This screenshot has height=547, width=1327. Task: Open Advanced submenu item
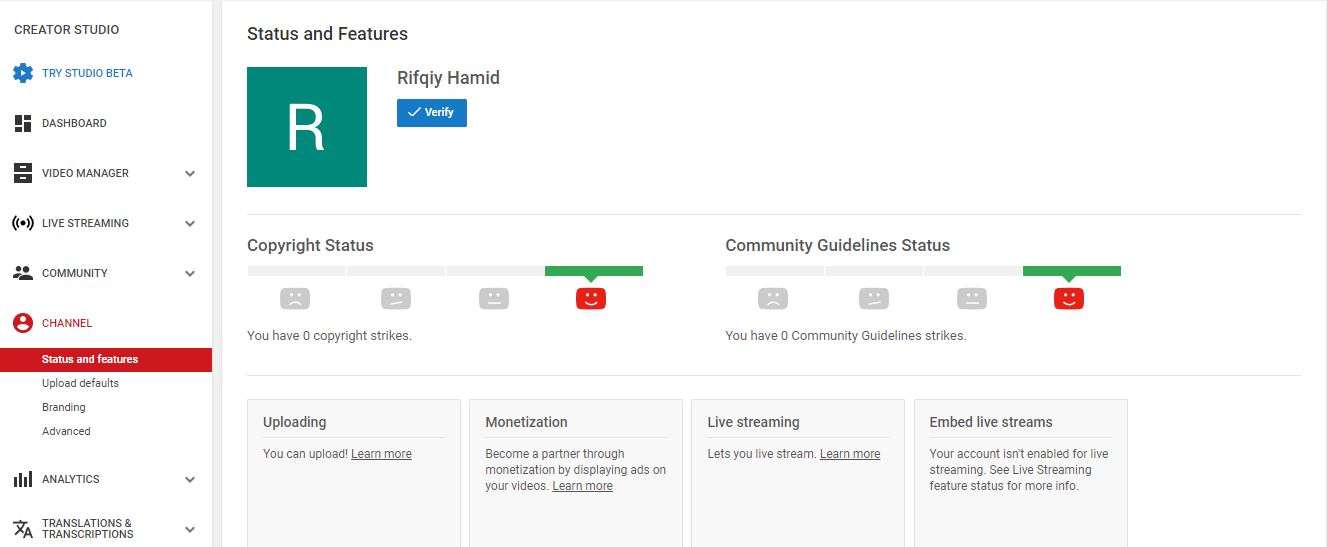66,431
